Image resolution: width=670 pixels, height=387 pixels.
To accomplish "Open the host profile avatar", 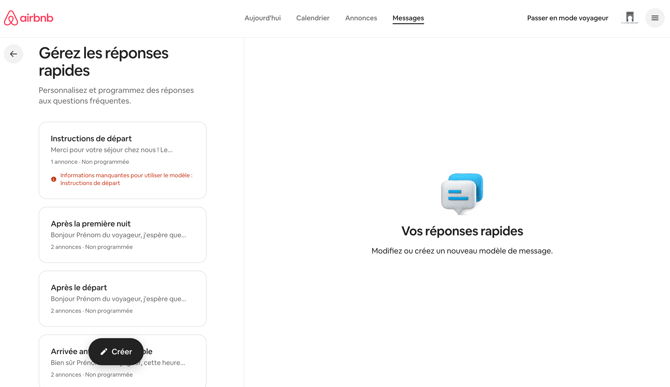I will (x=629, y=18).
